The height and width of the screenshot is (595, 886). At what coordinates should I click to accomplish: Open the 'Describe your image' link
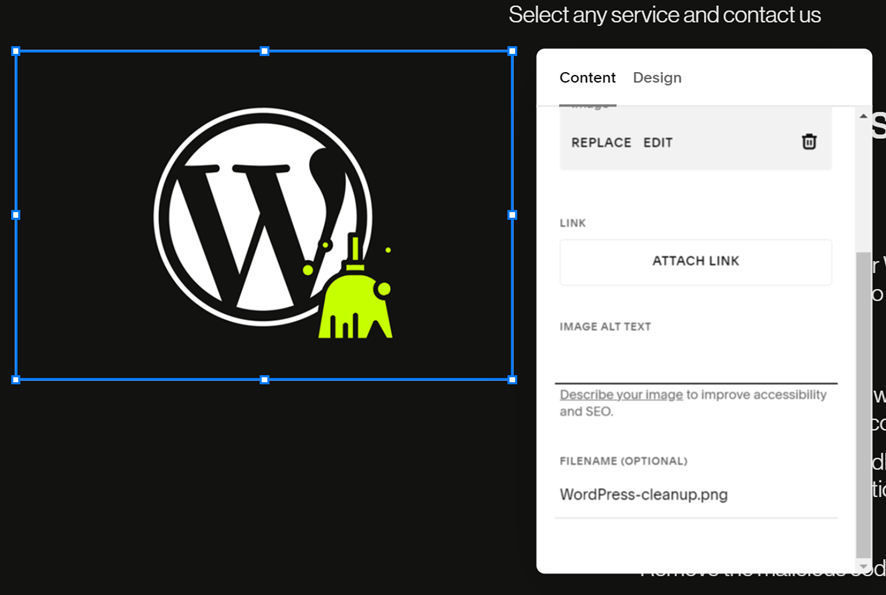pyautogui.click(x=621, y=394)
